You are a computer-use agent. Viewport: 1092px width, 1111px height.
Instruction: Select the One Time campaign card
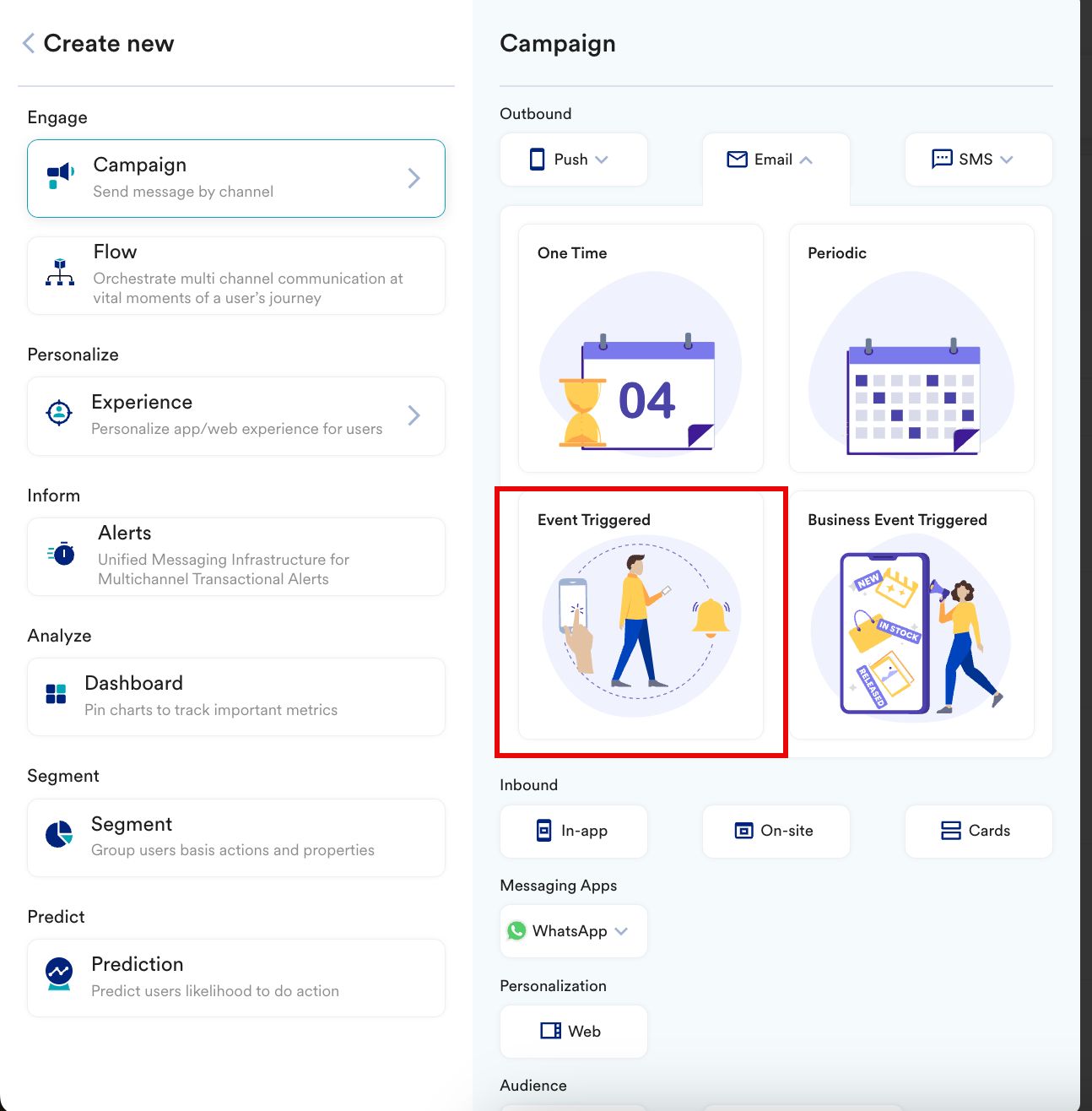click(x=641, y=348)
